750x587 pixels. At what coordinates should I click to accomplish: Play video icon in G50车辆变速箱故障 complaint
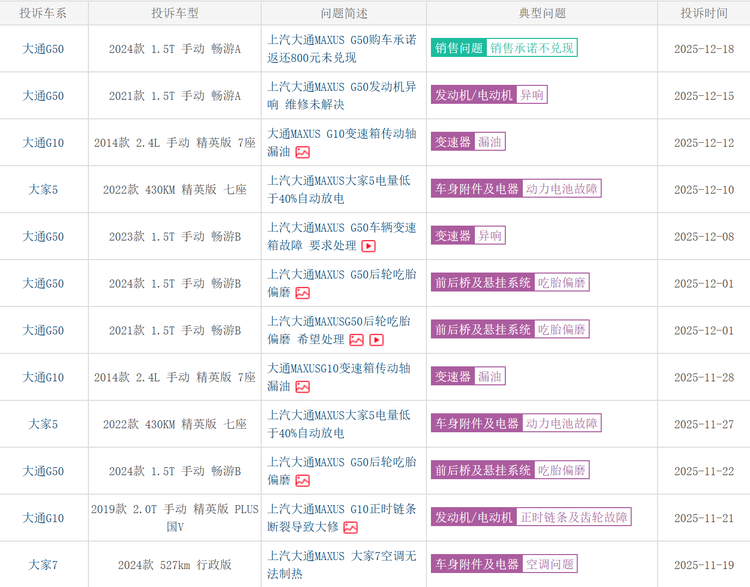coord(368,246)
